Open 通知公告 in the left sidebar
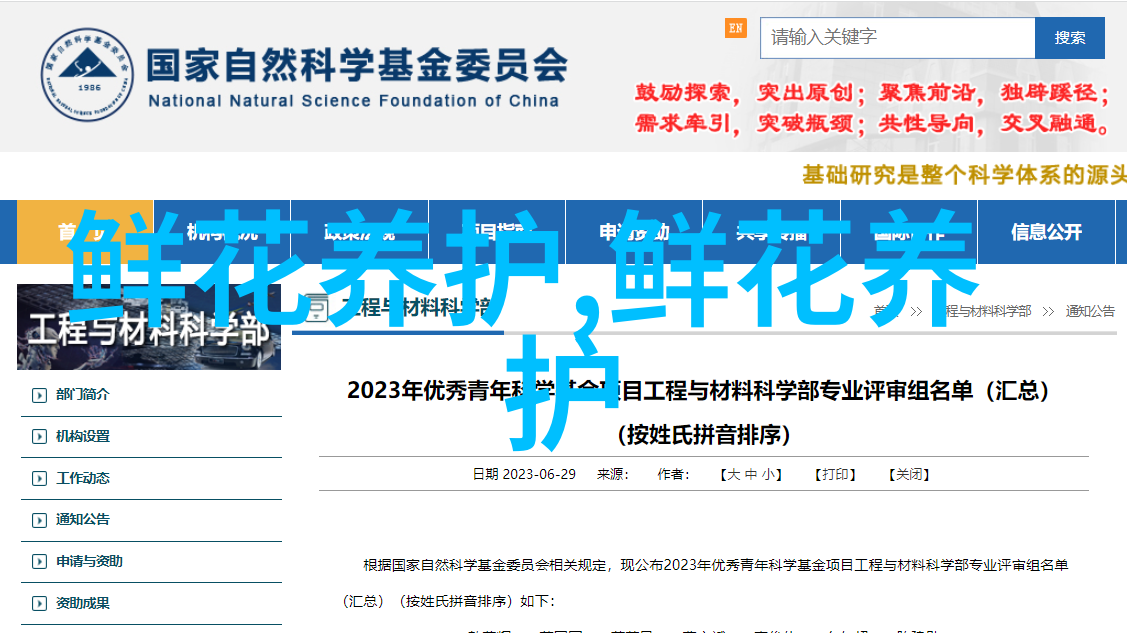Viewport: 1127px width, 633px height. pyautogui.click(x=83, y=519)
